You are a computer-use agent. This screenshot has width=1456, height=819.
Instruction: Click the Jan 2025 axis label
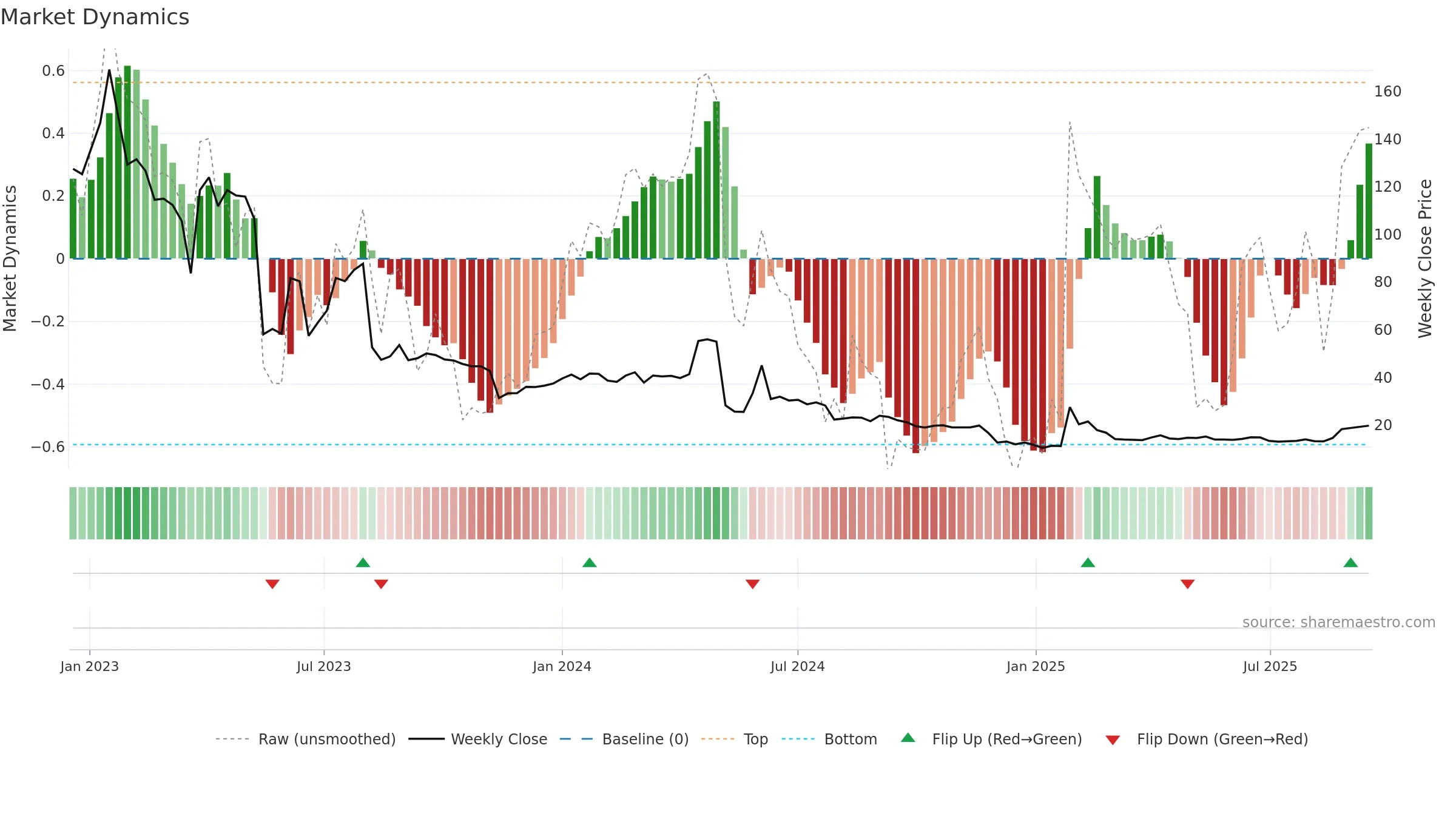tap(1036, 666)
